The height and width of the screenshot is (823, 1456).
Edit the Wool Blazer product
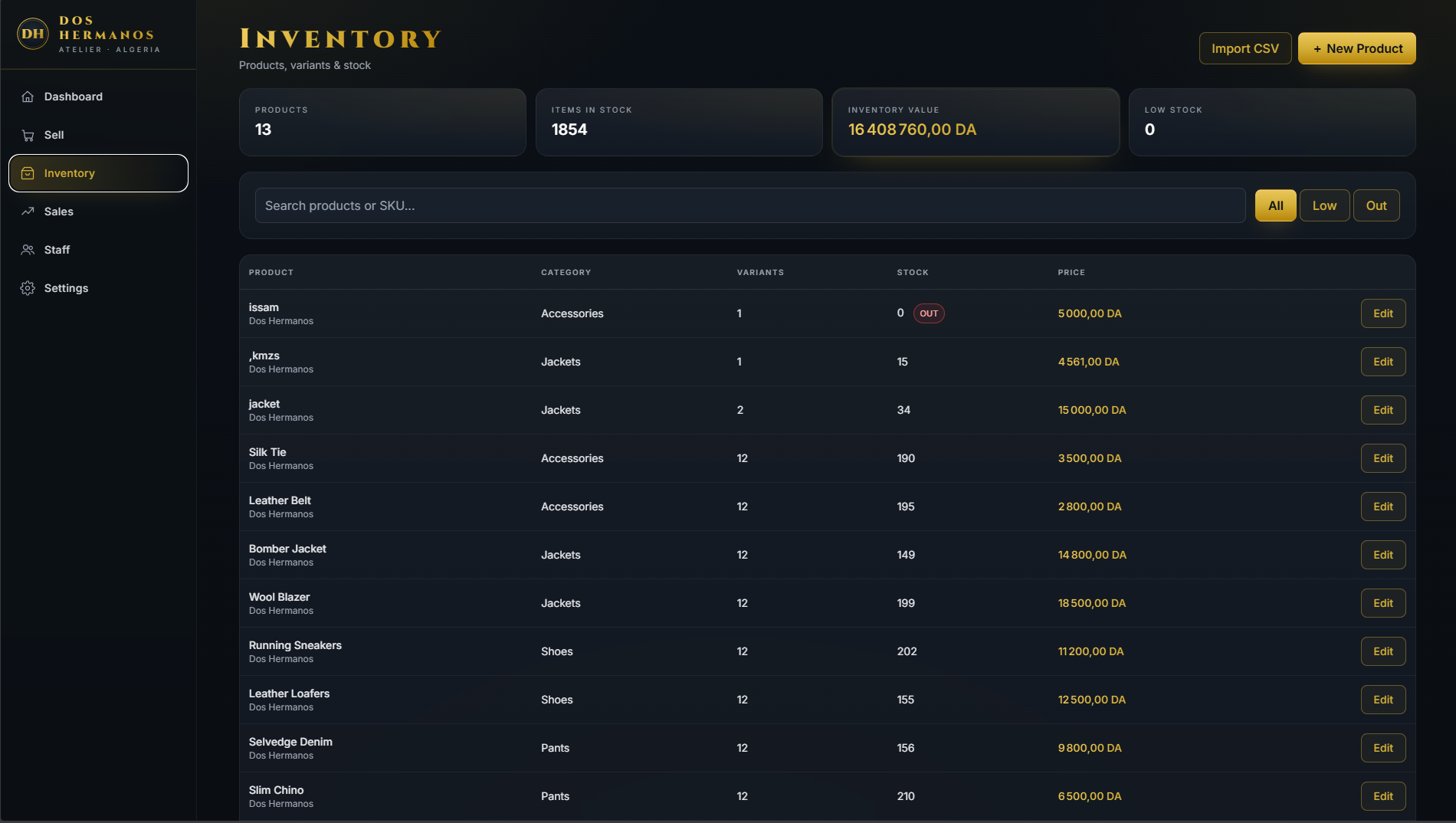(x=1383, y=603)
